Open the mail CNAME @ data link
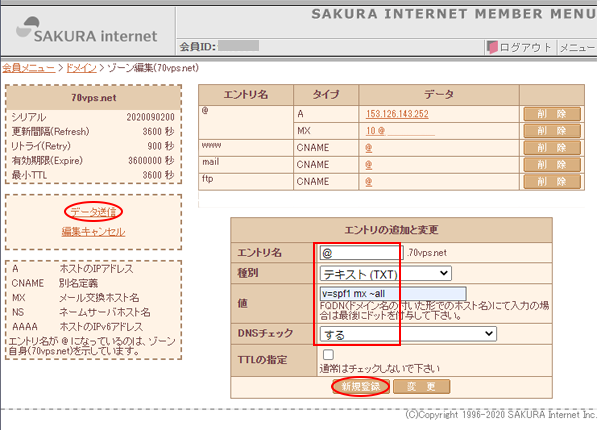The width and height of the screenshot is (600, 430). [x=368, y=165]
